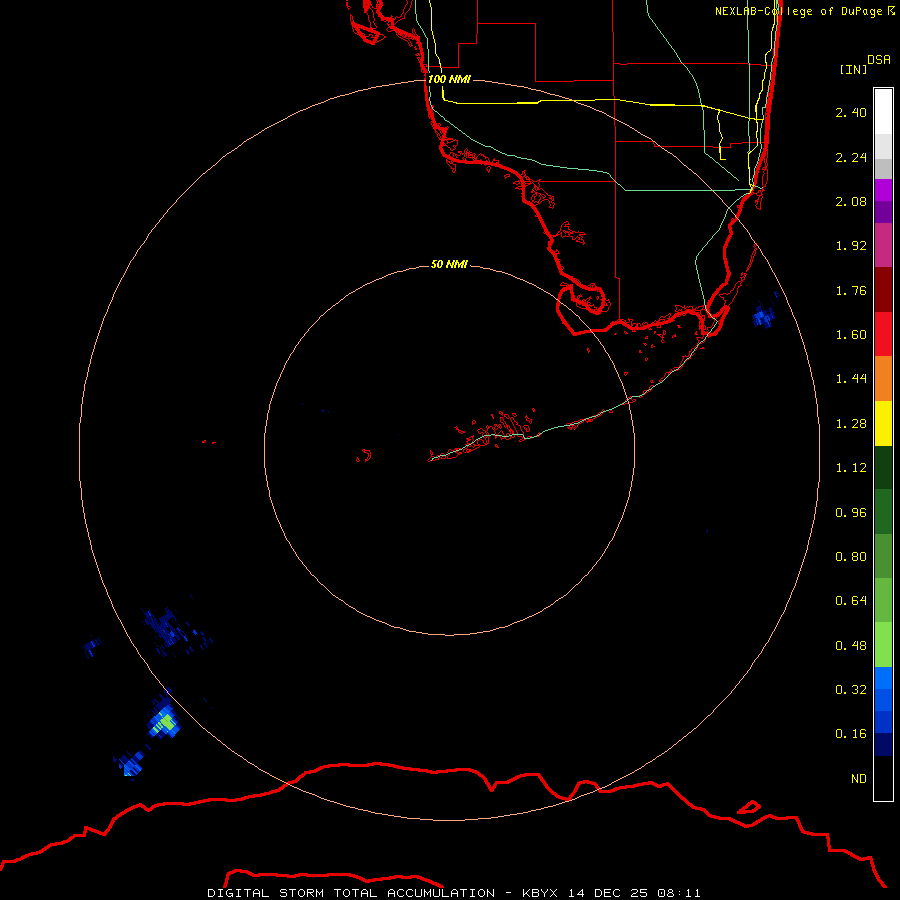
Task: Click the NEXLAB-College of DuPage label
Action: [x=798, y=11]
